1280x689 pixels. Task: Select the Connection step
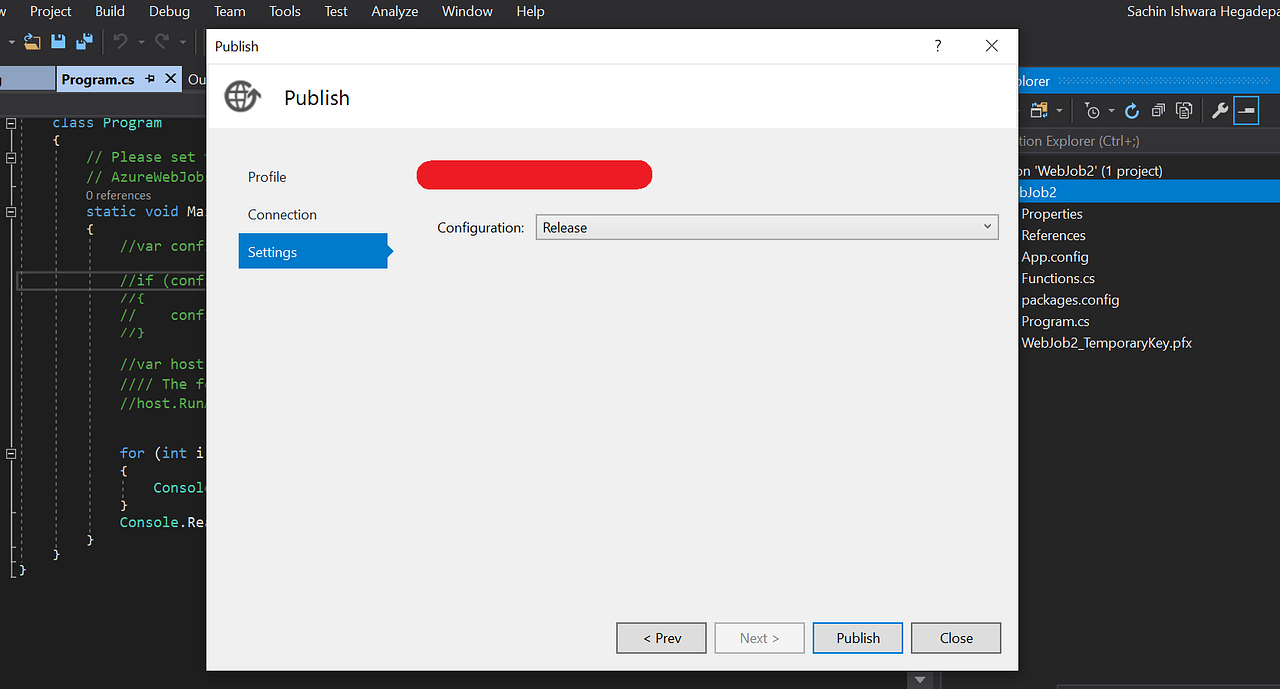tap(282, 215)
